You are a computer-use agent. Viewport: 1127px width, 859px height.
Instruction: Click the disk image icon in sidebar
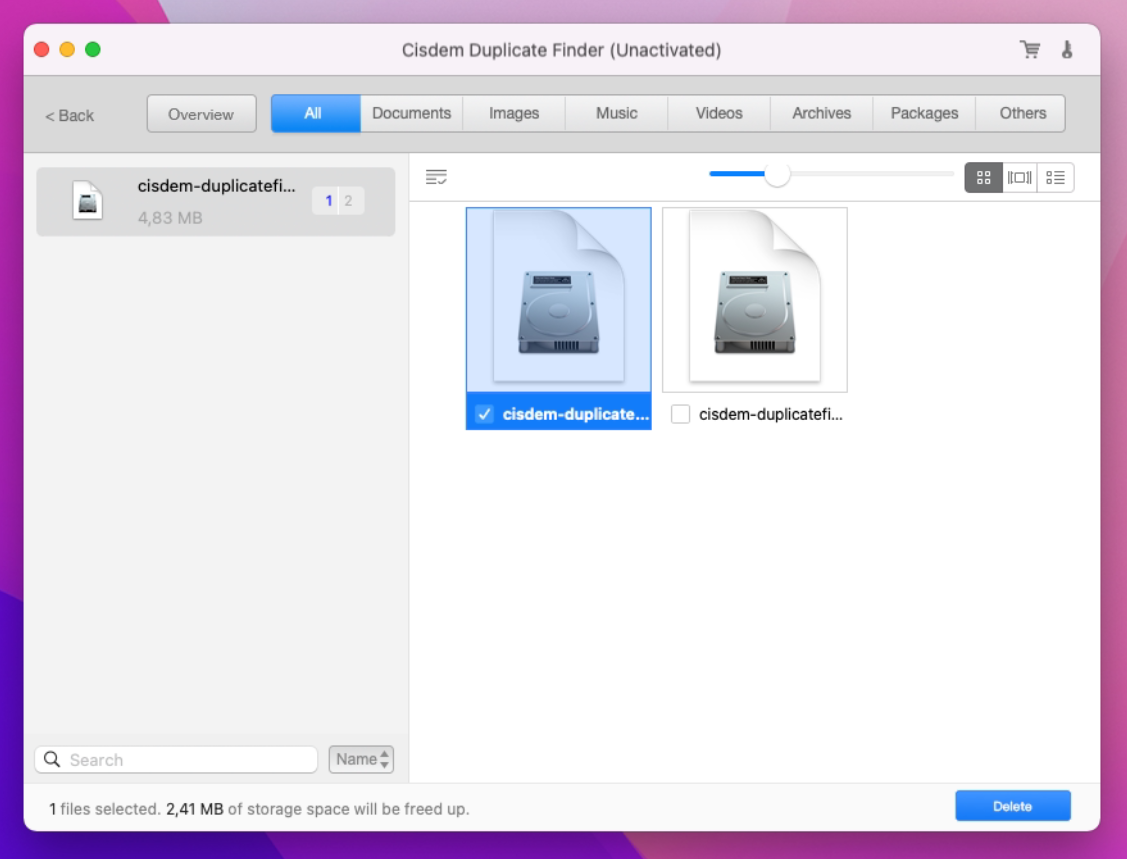87,201
